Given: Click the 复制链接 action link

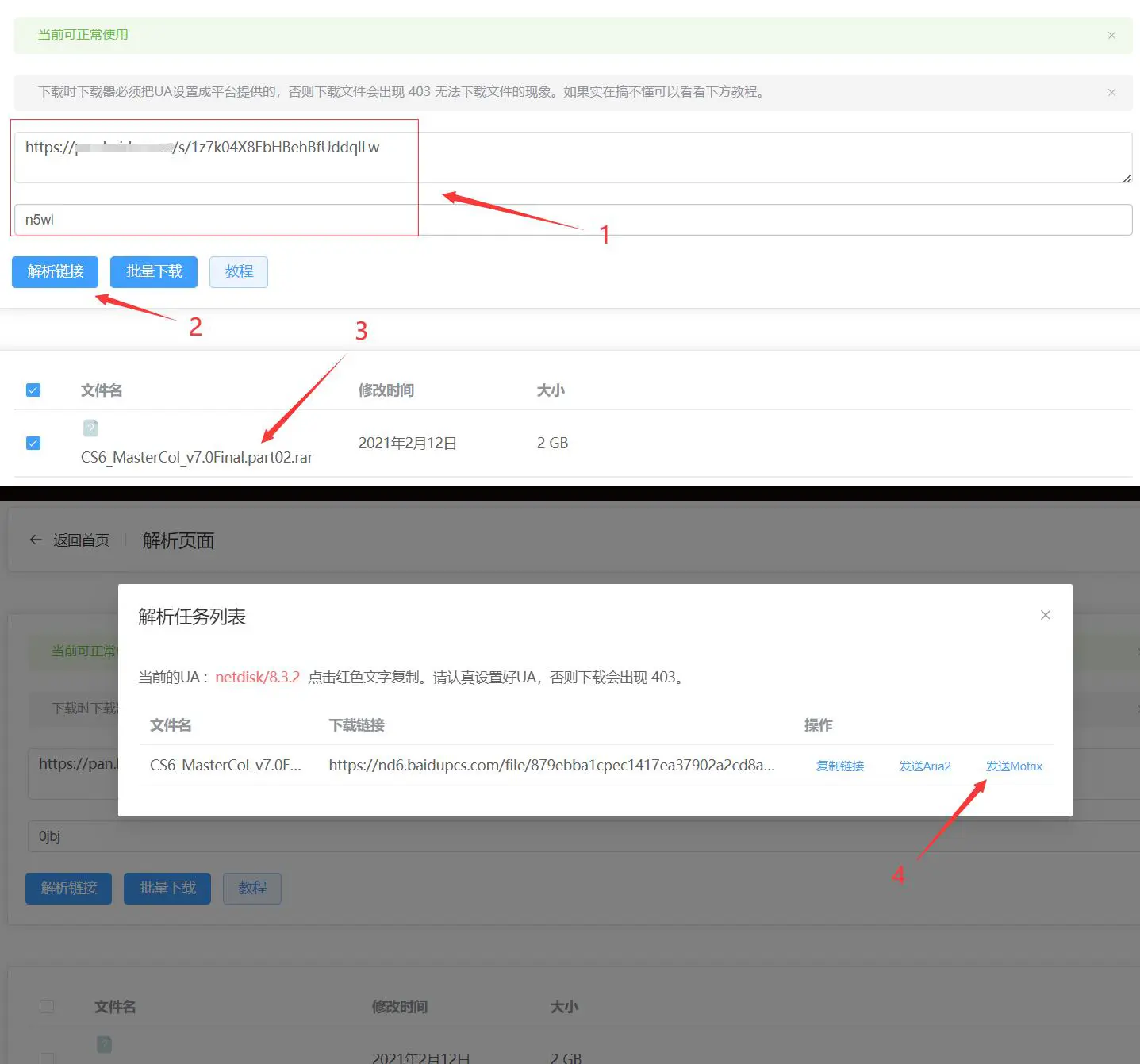Looking at the screenshot, I should (840, 766).
